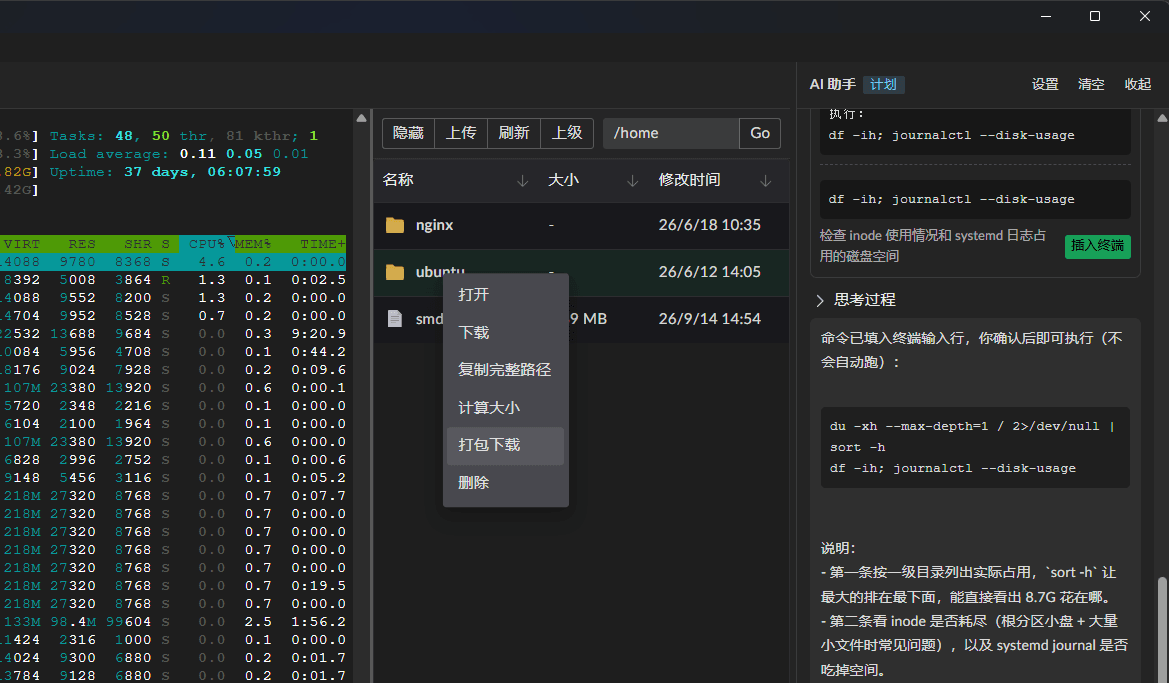Choose 打包下载 in context menu

(505, 445)
